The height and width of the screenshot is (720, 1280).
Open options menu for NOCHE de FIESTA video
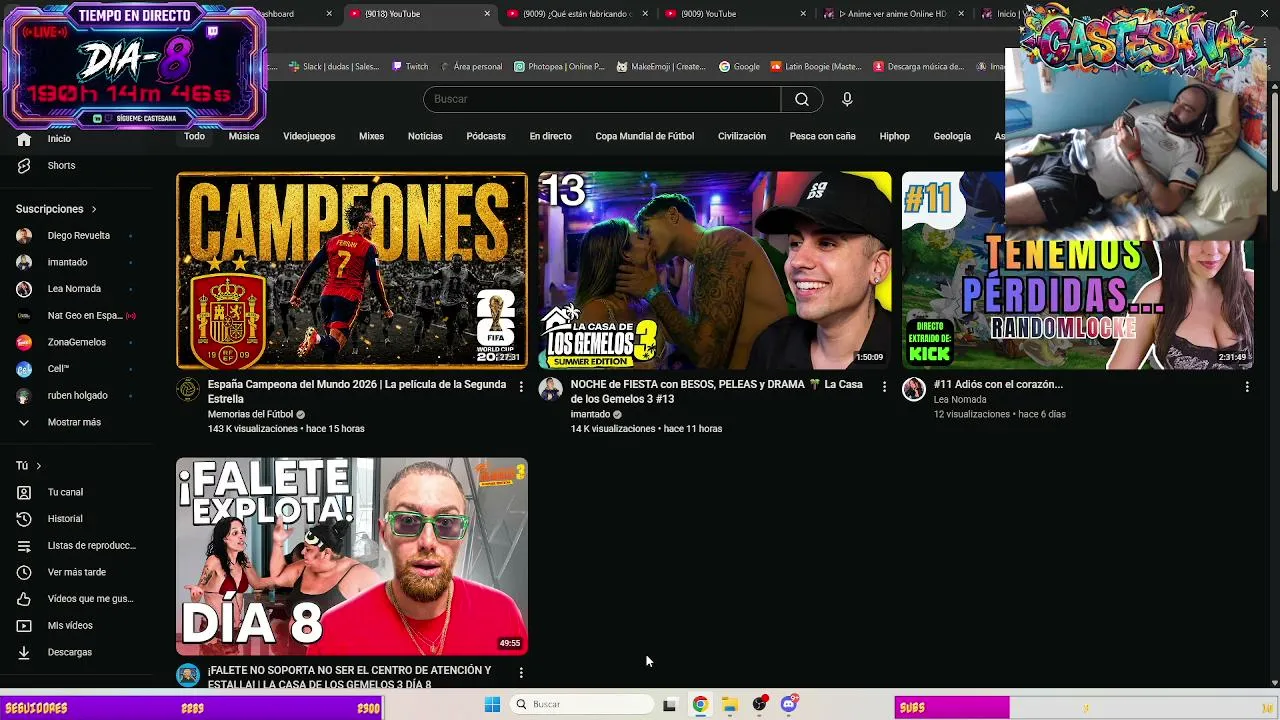point(884,386)
